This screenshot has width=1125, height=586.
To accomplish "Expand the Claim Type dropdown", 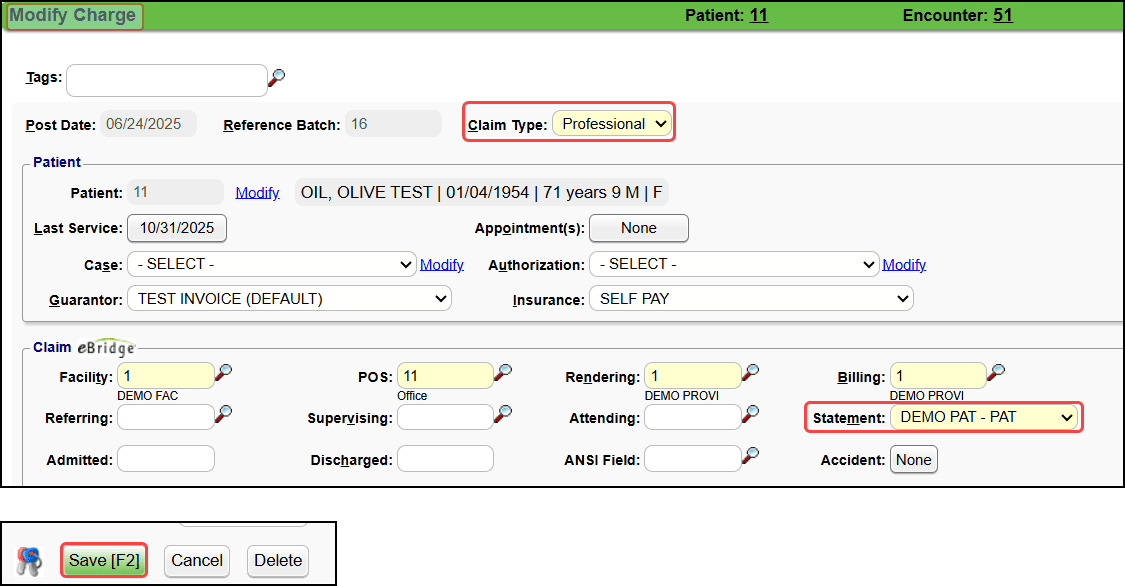I will 611,124.
